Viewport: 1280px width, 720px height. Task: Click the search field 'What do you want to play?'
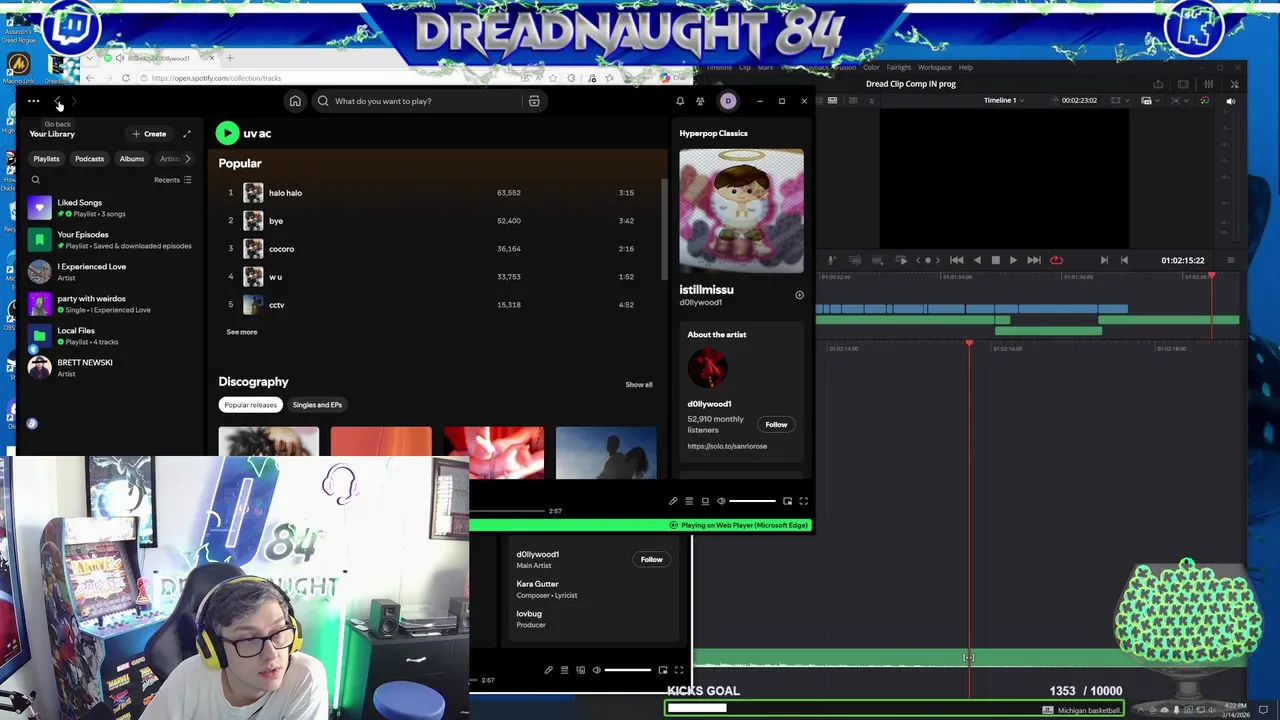[420, 101]
